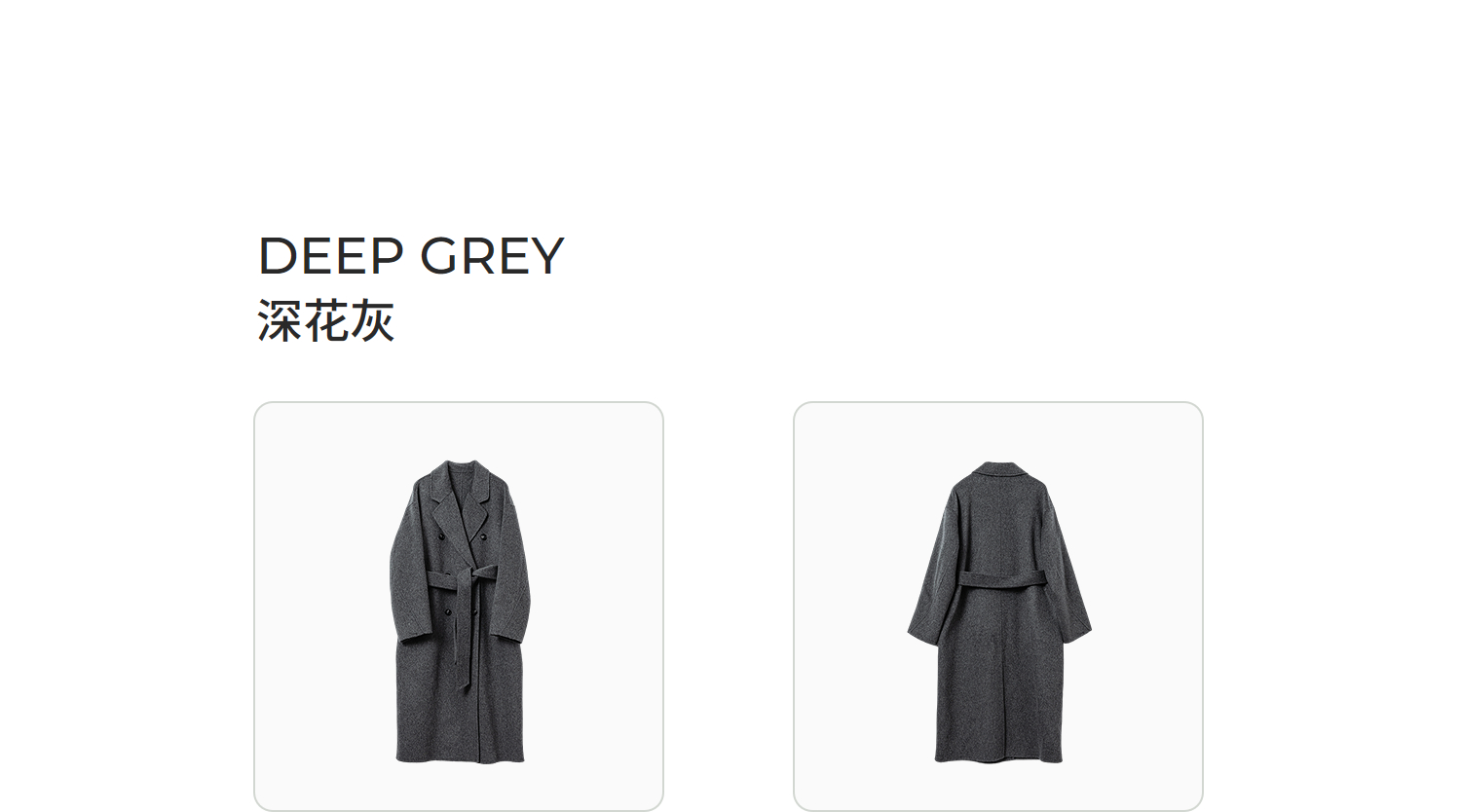Click the character 灰 in the Chinese label
Screen dimensions: 1461x812
(x=372, y=320)
